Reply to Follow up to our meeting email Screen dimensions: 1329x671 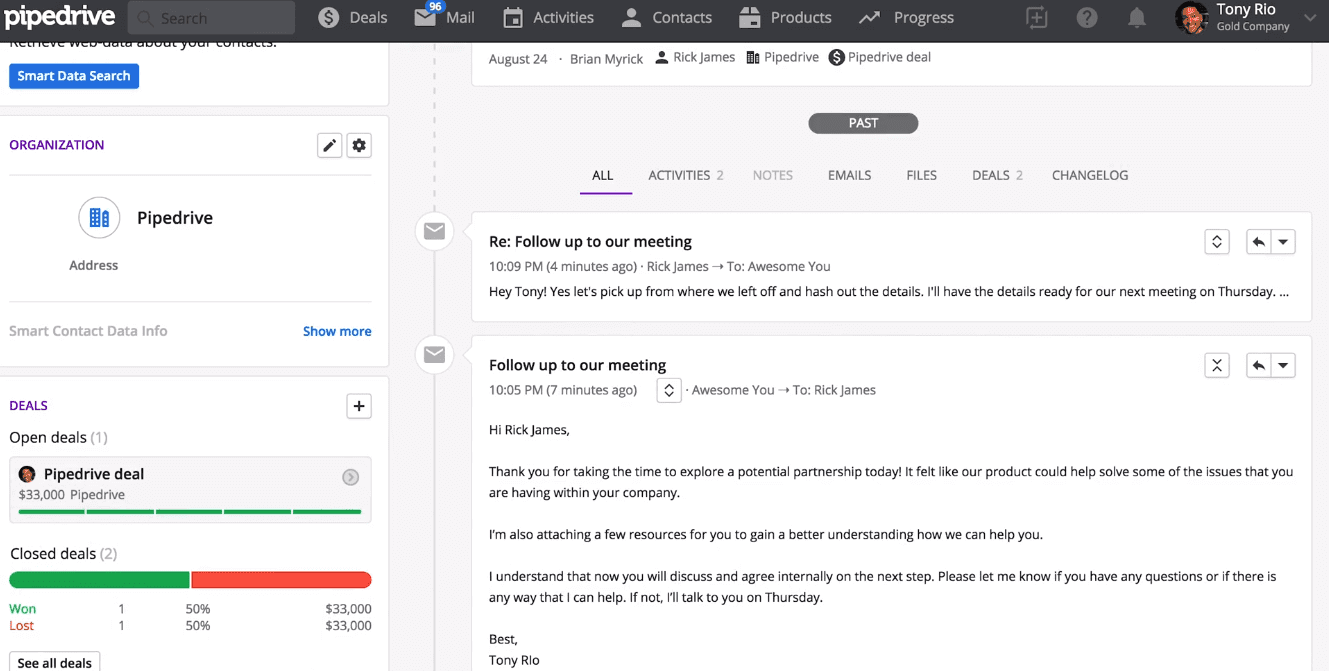[x=1258, y=365]
